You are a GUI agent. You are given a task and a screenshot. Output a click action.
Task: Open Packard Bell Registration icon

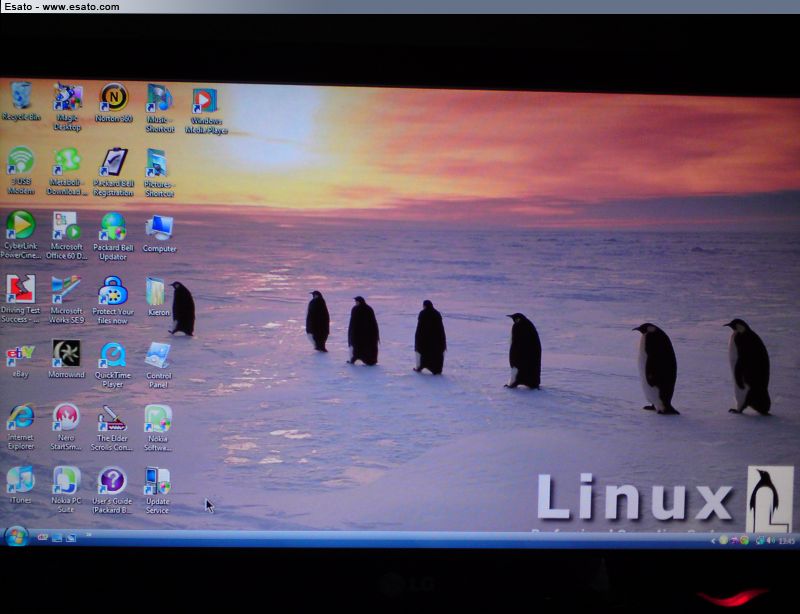tap(113, 173)
